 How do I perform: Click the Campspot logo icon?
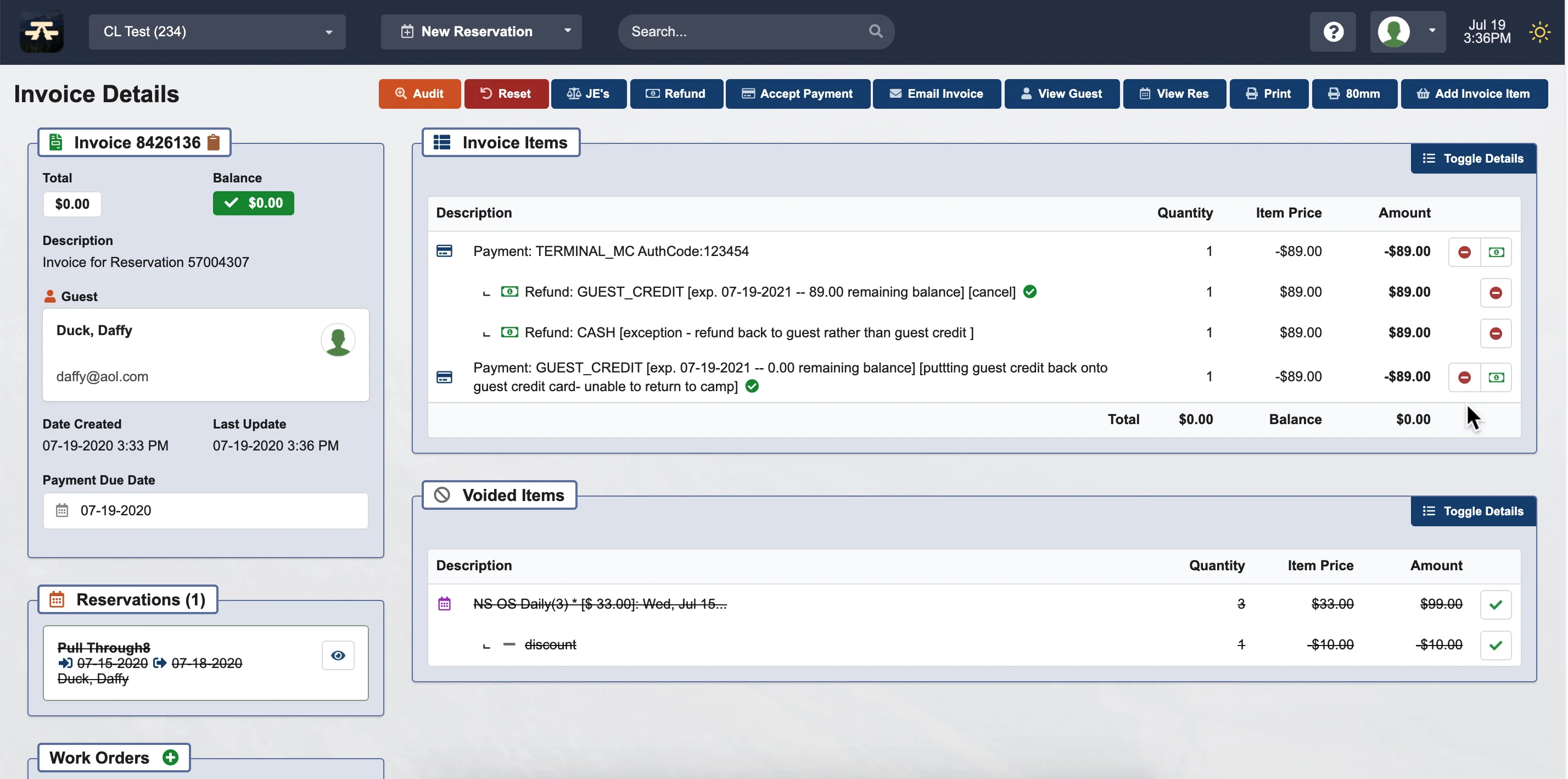tap(41, 31)
